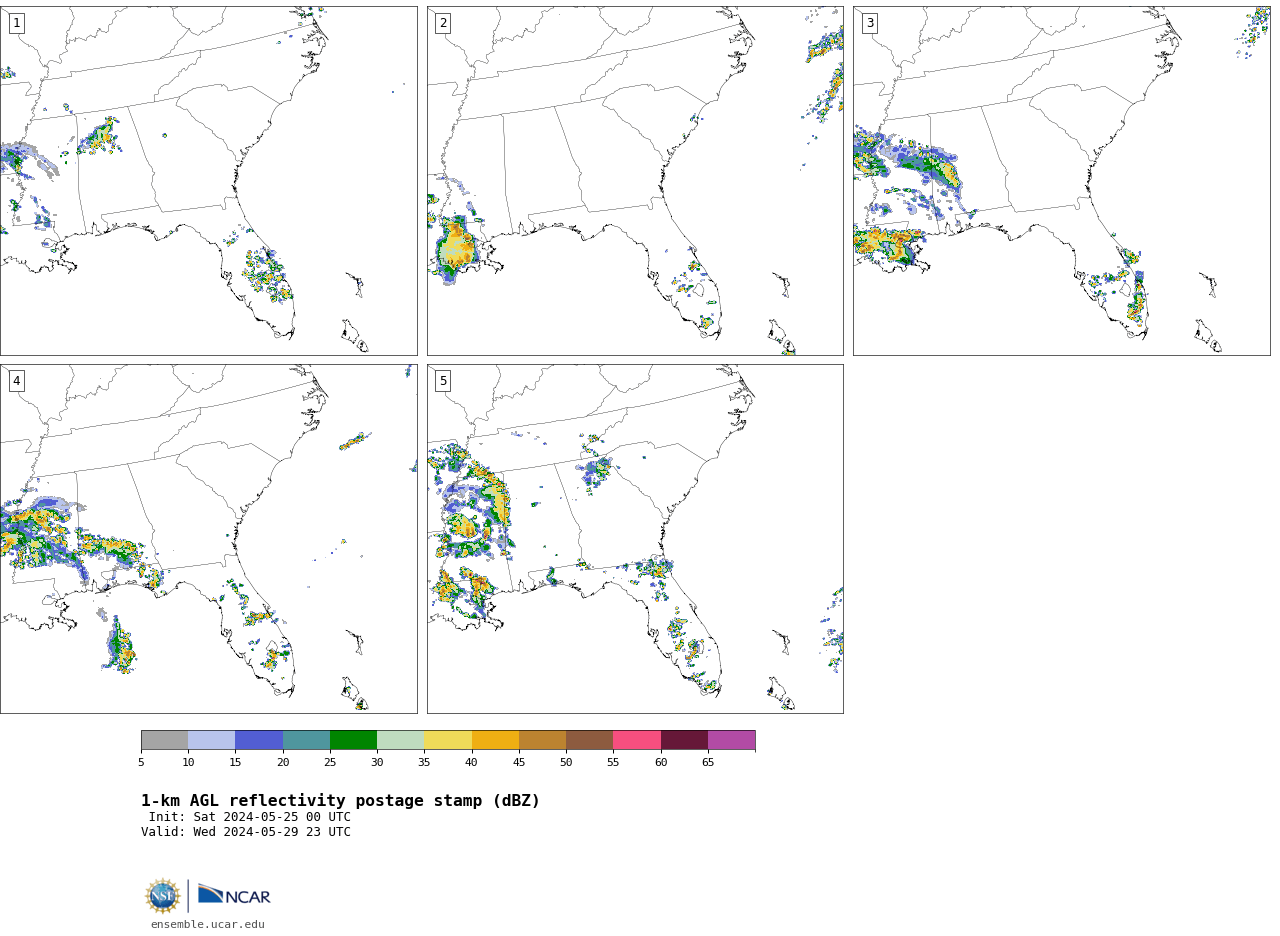Open ensemble member 3 reflectivity map
The height and width of the screenshot is (936, 1280).
click(1061, 181)
